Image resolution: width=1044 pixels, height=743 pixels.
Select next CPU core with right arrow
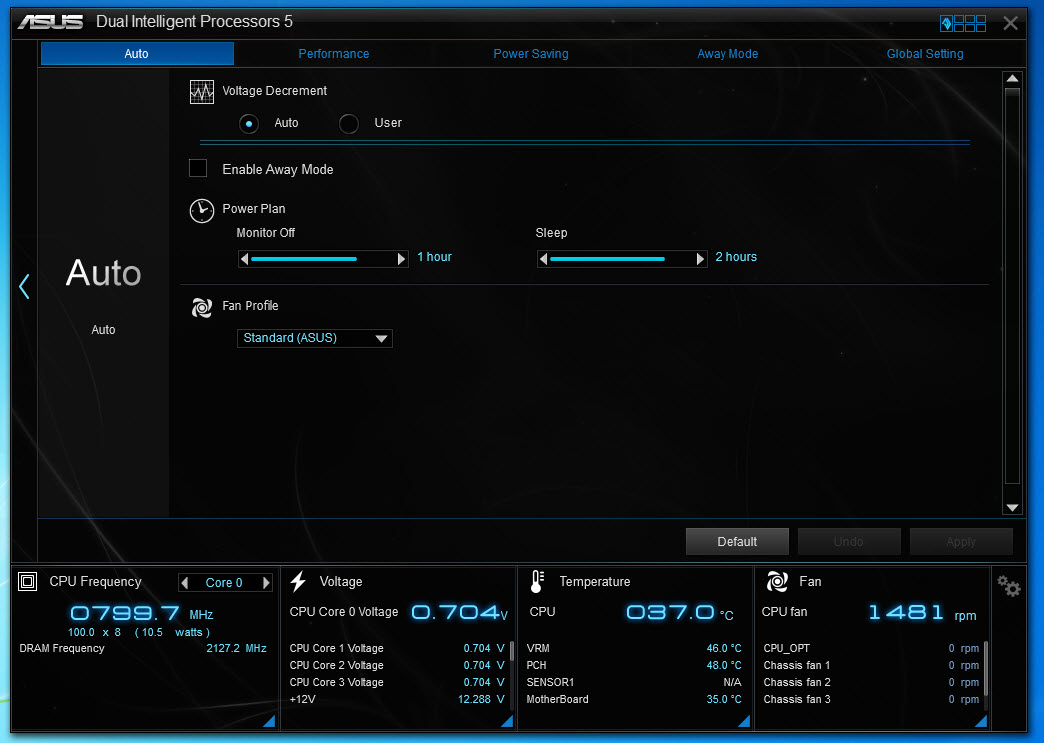pyautogui.click(x=266, y=583)
